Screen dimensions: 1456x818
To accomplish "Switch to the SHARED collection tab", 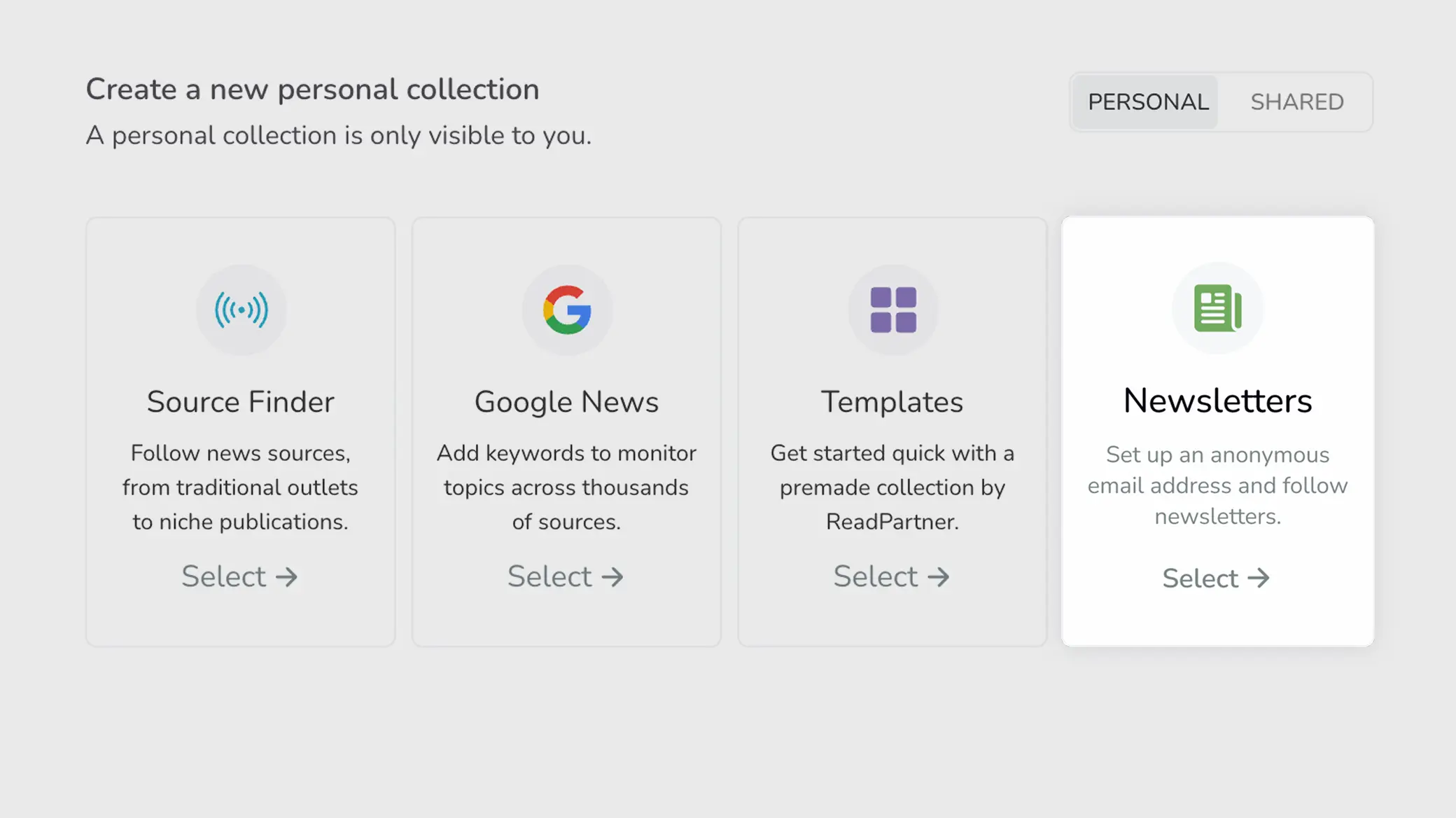I will tap(1297, 102).
